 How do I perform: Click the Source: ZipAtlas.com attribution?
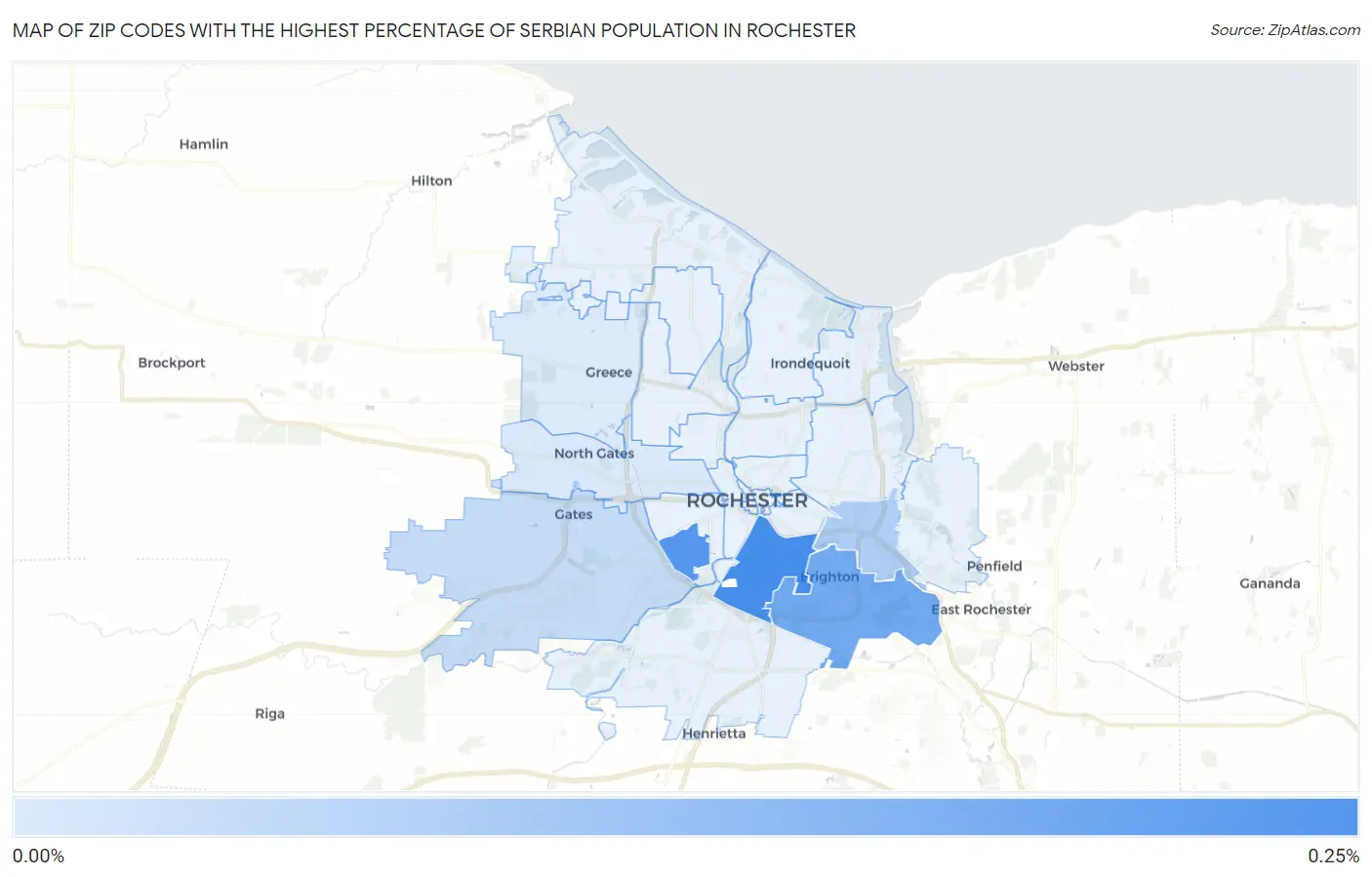1285,30
